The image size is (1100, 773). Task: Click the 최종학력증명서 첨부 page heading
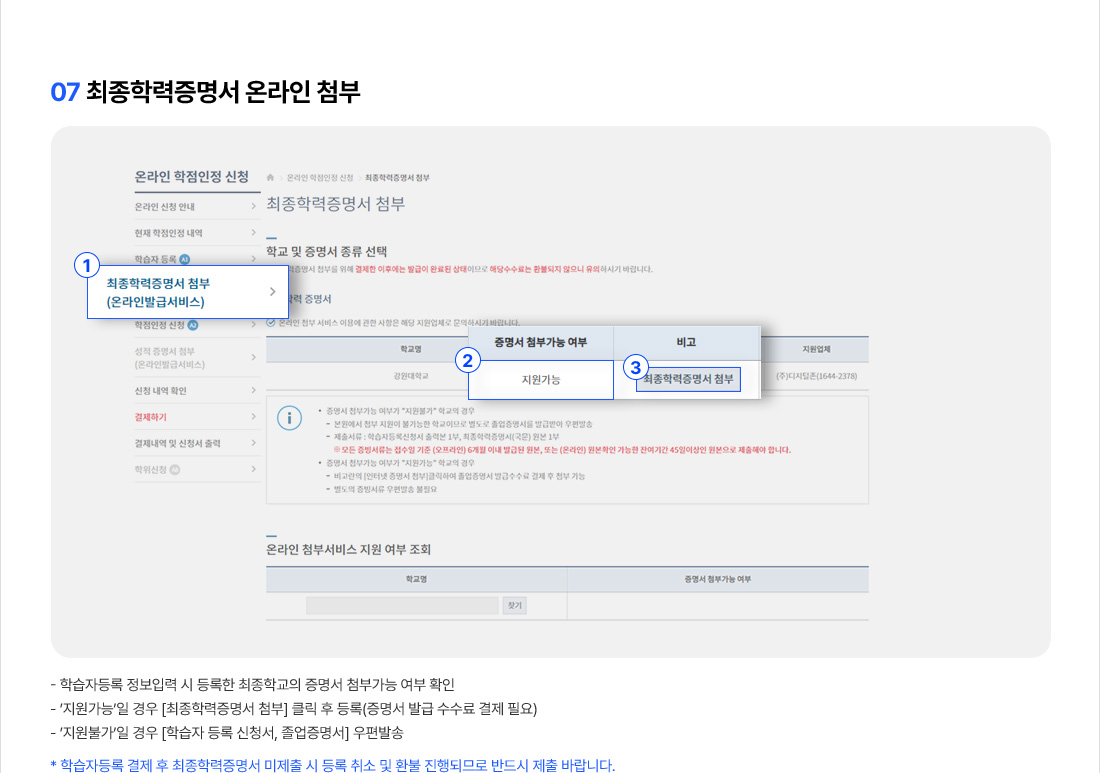335,204
